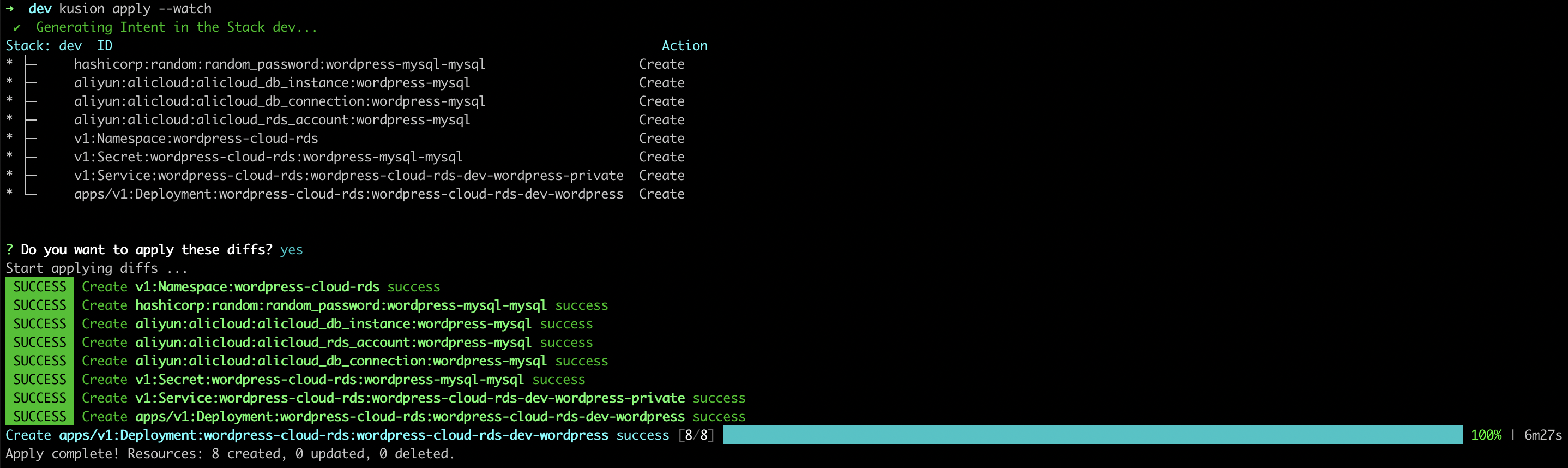Select v1:Namespace:wordpress-cloud-rds in stack tree
Image resolution: width=1568 pixels, height=468 pixels.
pyautogui.click(x=195, y=138)
